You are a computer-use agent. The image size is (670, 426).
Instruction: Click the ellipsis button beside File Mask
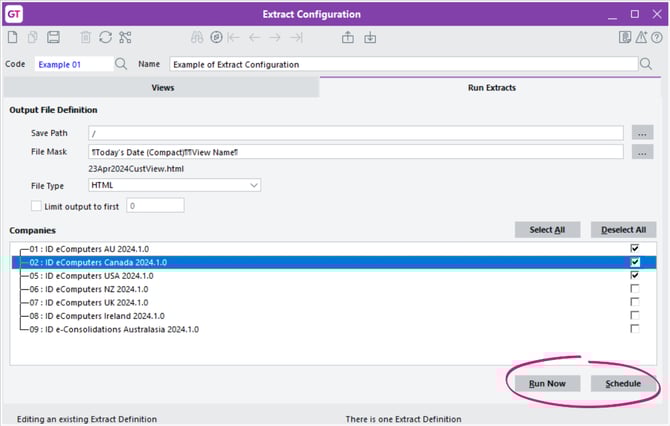[x=642, y=152]
